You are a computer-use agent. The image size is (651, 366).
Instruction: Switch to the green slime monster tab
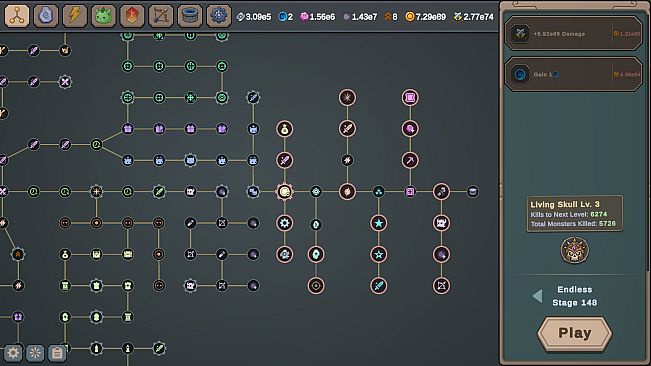(103, 16)
